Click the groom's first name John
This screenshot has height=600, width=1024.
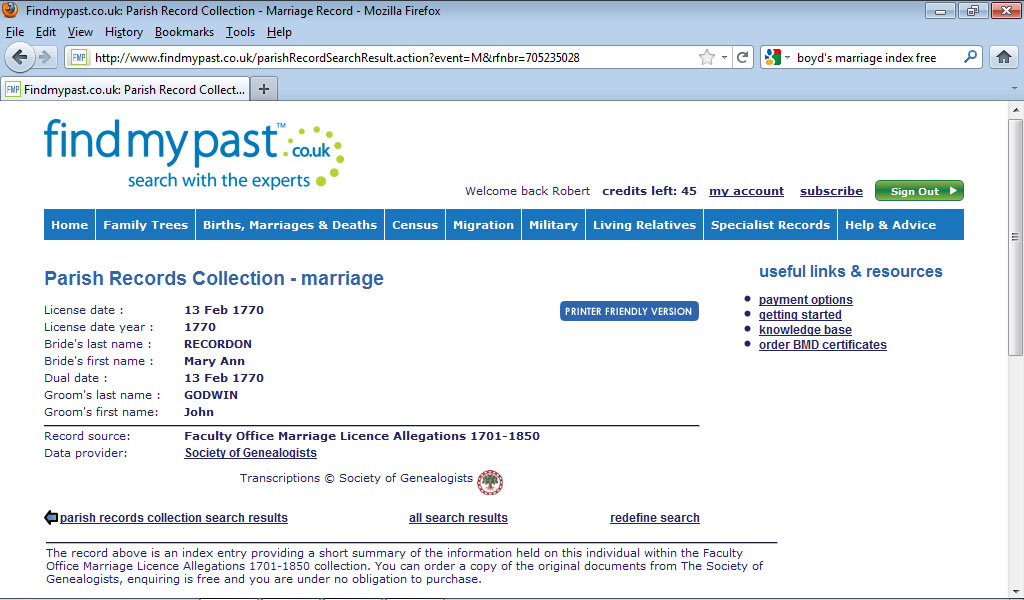(x=199, y=412)
